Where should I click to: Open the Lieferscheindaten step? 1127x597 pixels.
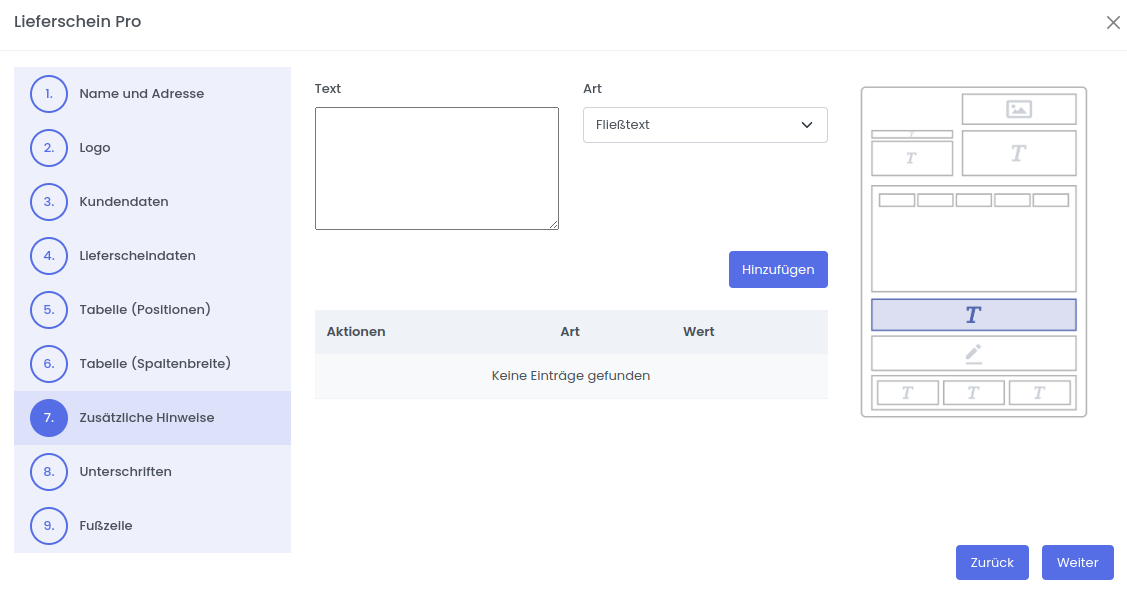point(137,256)
